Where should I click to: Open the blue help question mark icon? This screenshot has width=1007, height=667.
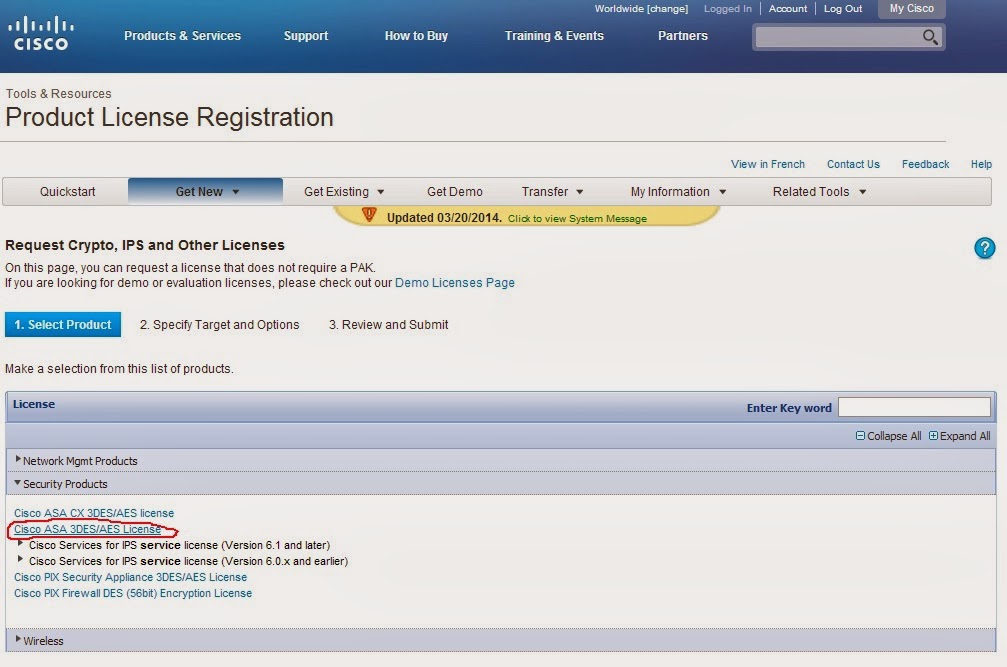tap(984, 248)
